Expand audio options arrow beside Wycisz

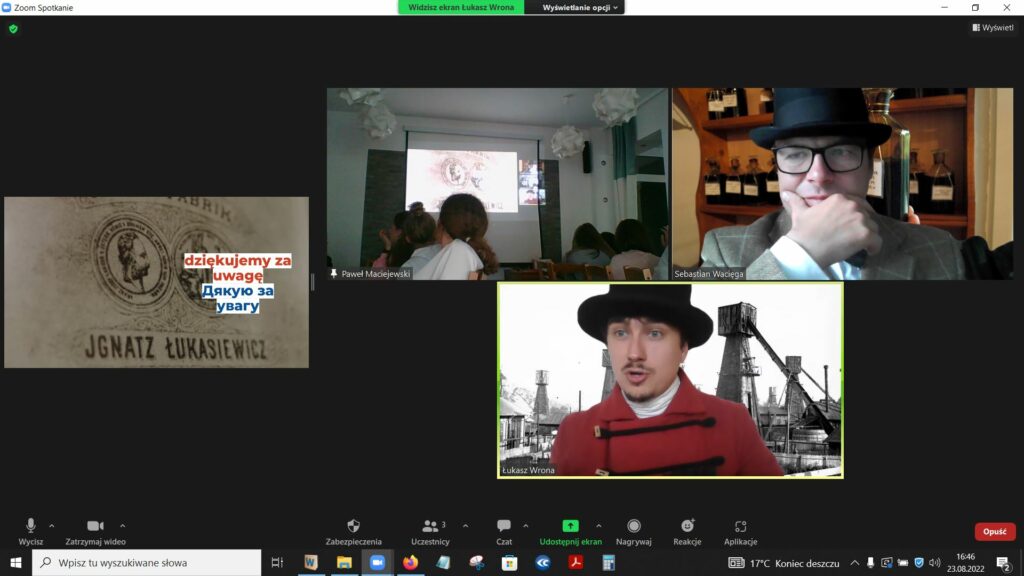(x=52, y=526)
